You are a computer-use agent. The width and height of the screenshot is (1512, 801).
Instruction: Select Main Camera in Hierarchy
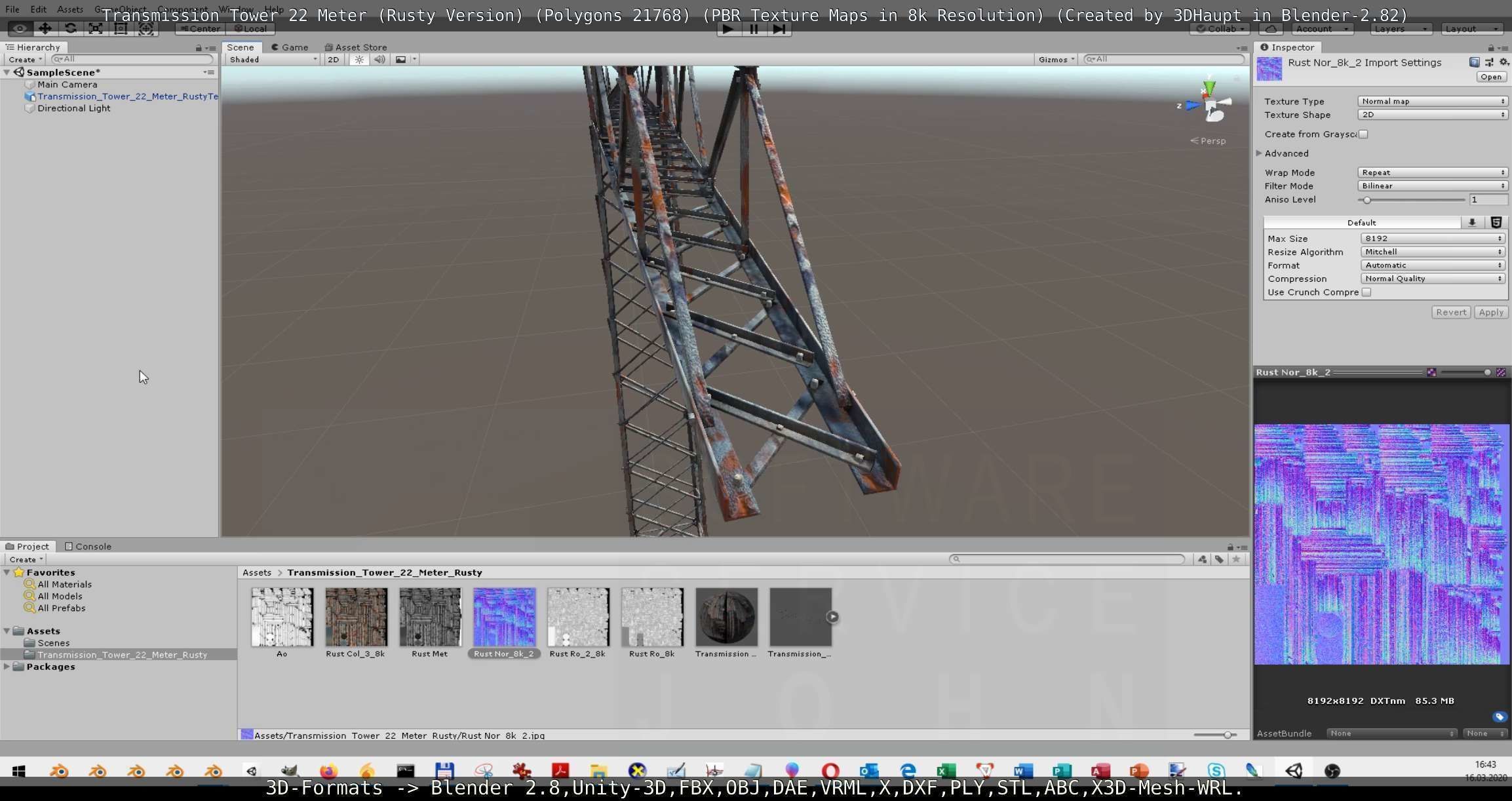[67, 85]
